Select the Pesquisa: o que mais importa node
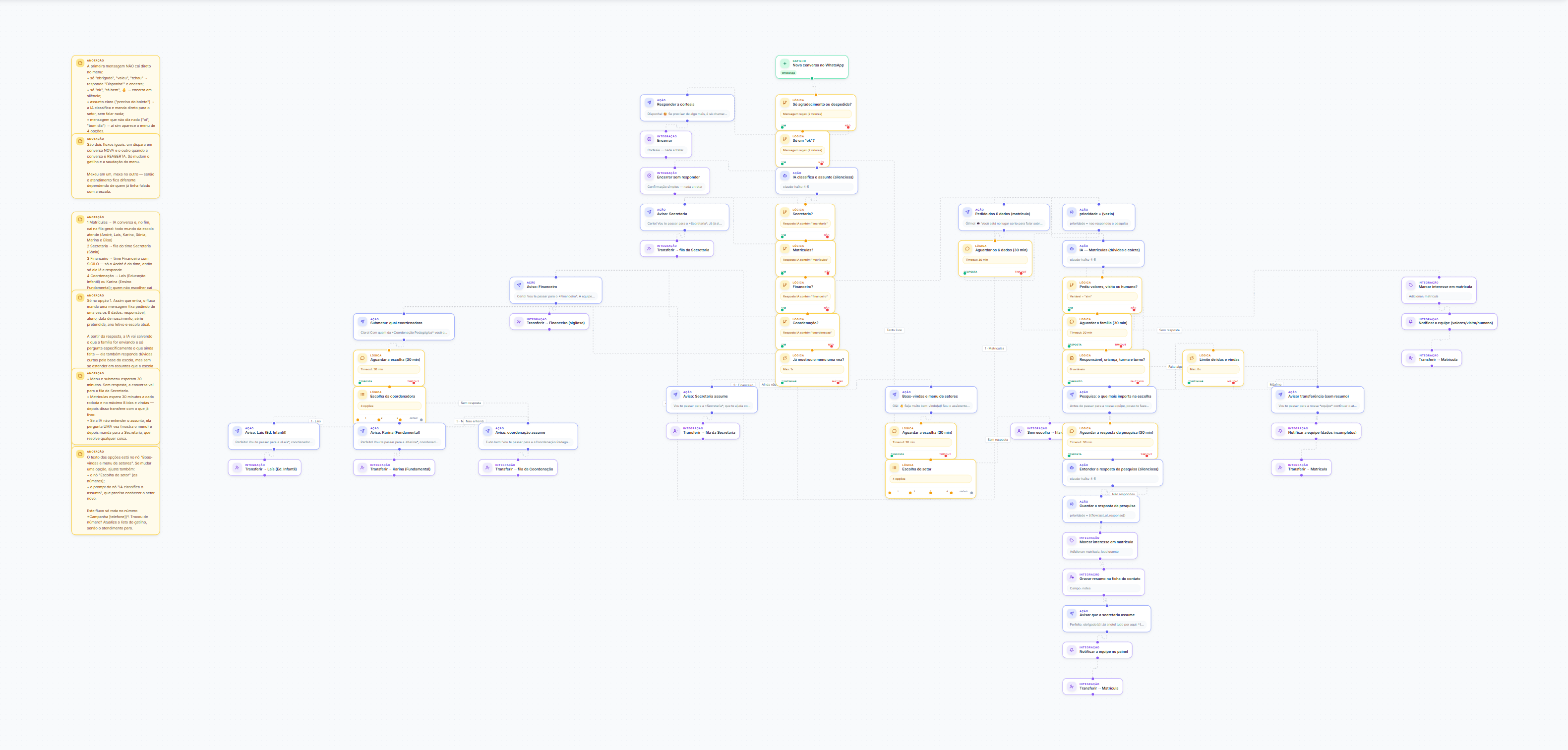 tap(1109, 400)
